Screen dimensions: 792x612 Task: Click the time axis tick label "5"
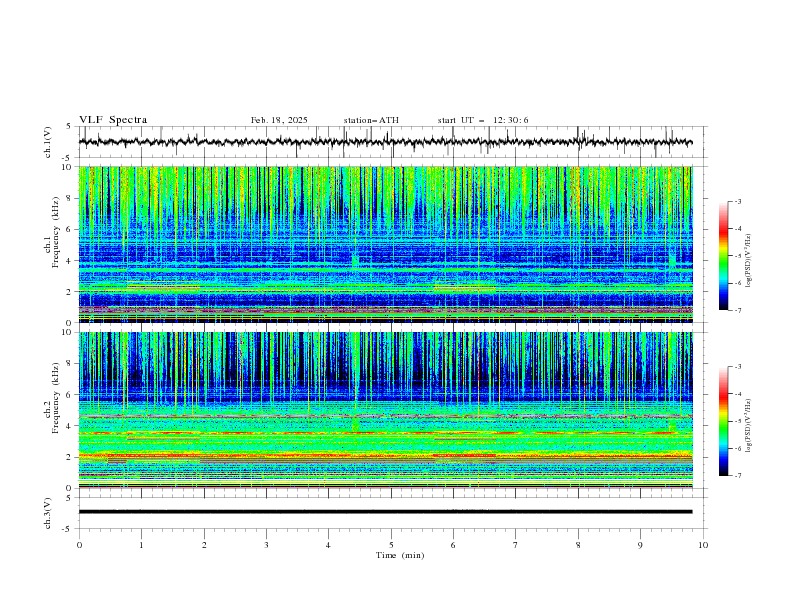click(x=391, y=545)
